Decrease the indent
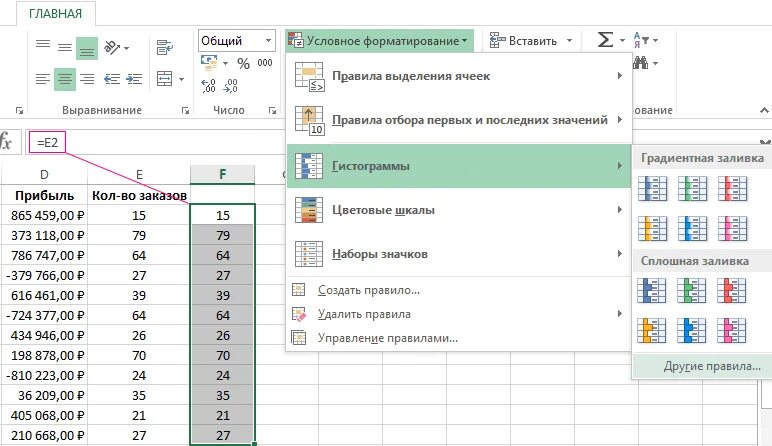 tap(112, 79)
